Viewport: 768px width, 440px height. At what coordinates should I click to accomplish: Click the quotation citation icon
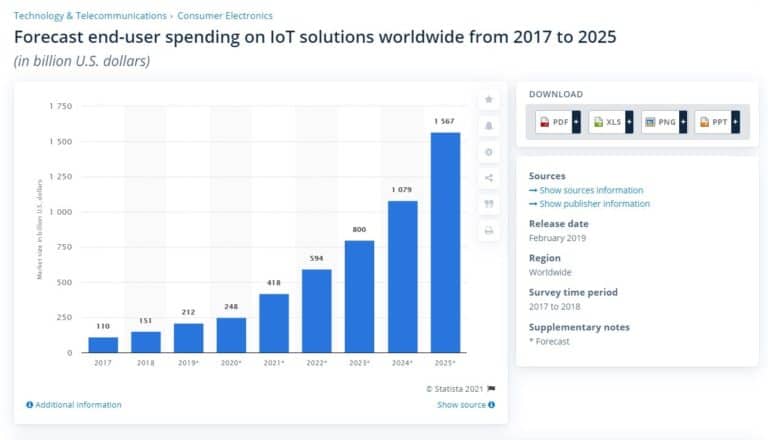pos(488,204)
